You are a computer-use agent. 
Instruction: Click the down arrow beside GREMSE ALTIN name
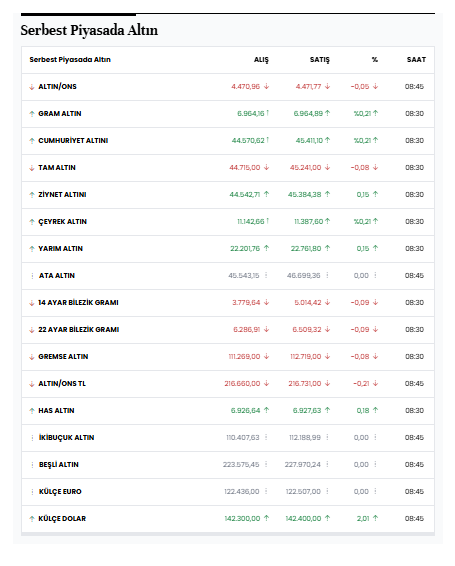32,357
